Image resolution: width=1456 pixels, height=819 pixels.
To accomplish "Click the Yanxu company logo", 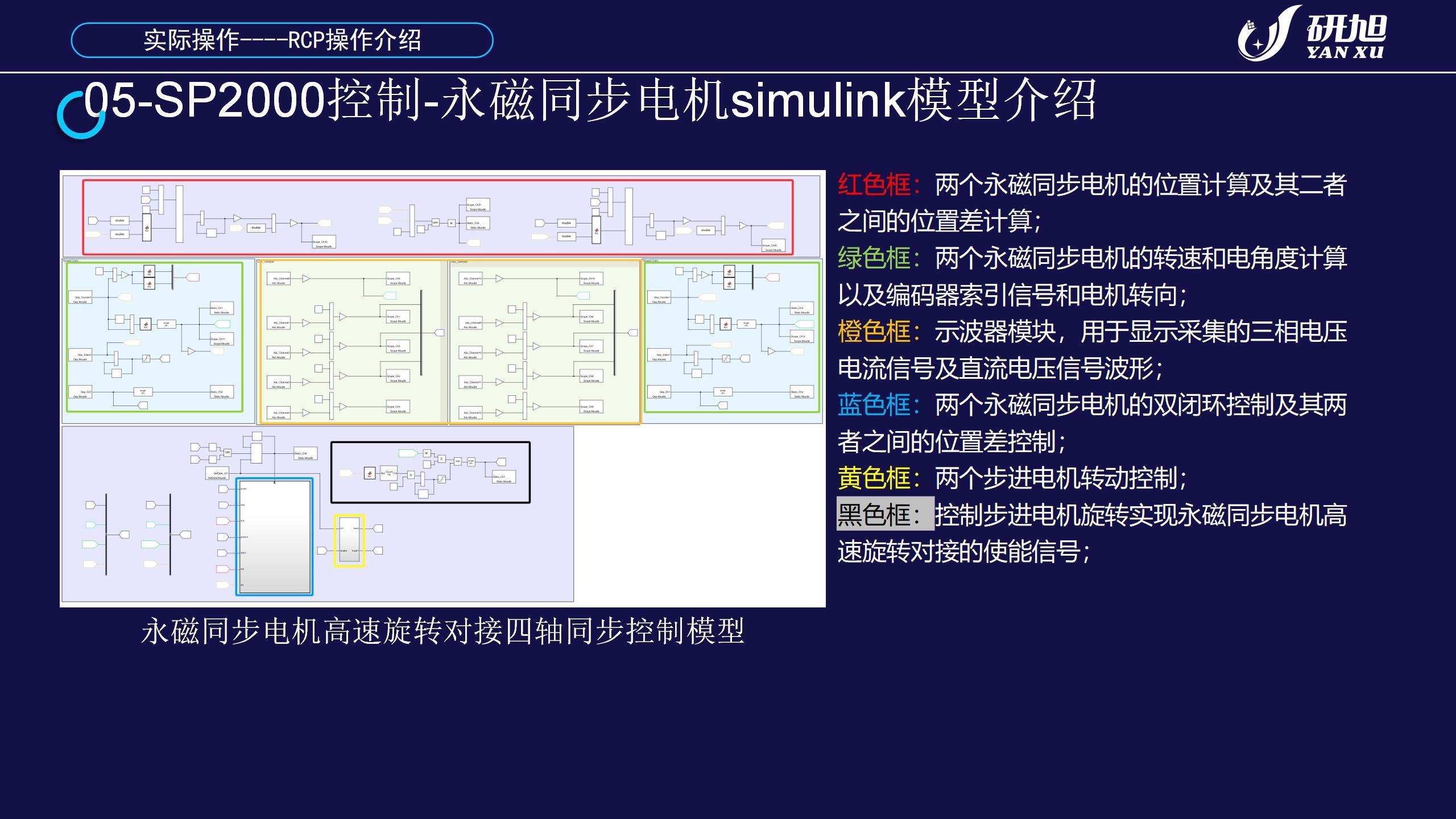I will tap(1312, 33).
